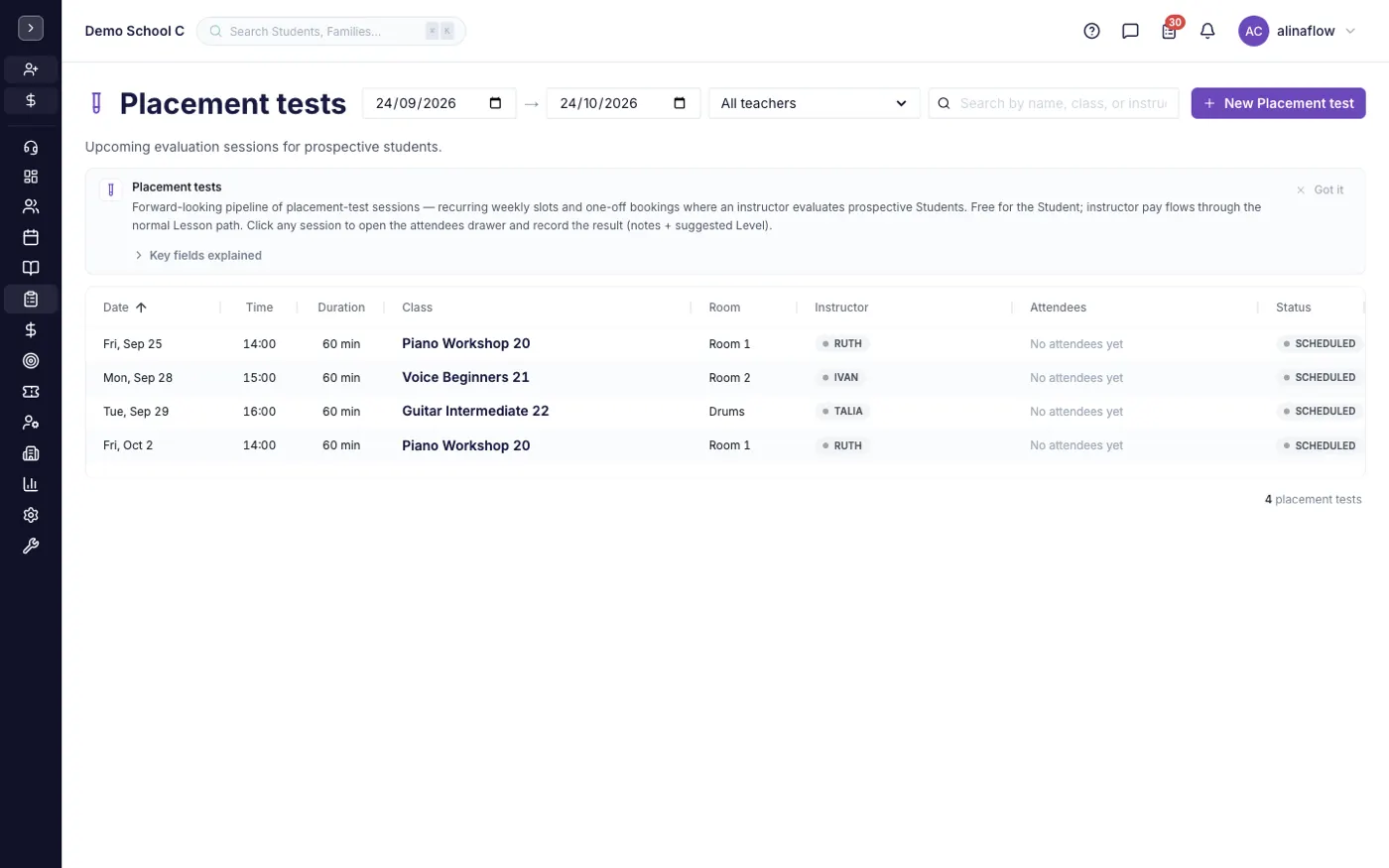The image size is (1389, 868).
Task: Click the Search by name, class field
Action: tap(1054, 103)
